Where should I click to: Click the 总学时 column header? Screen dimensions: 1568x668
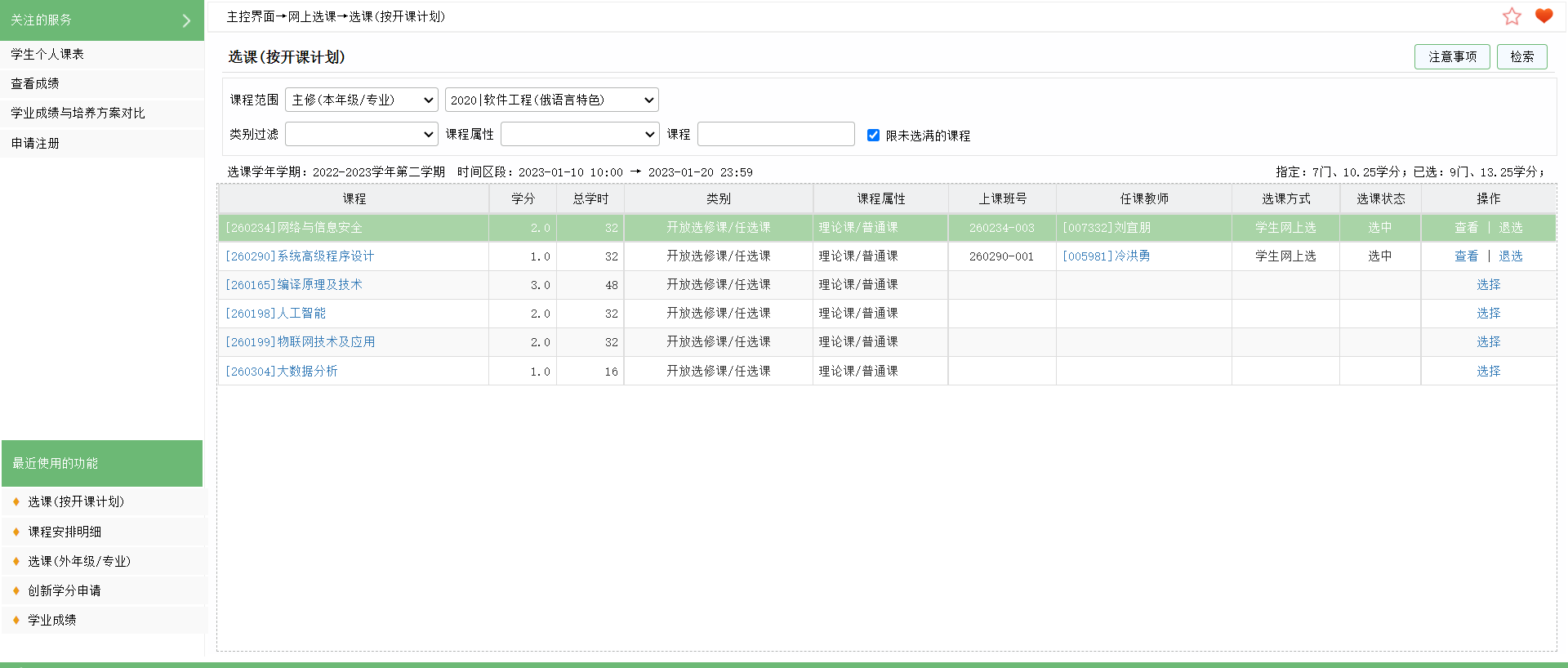pos(590,199)
